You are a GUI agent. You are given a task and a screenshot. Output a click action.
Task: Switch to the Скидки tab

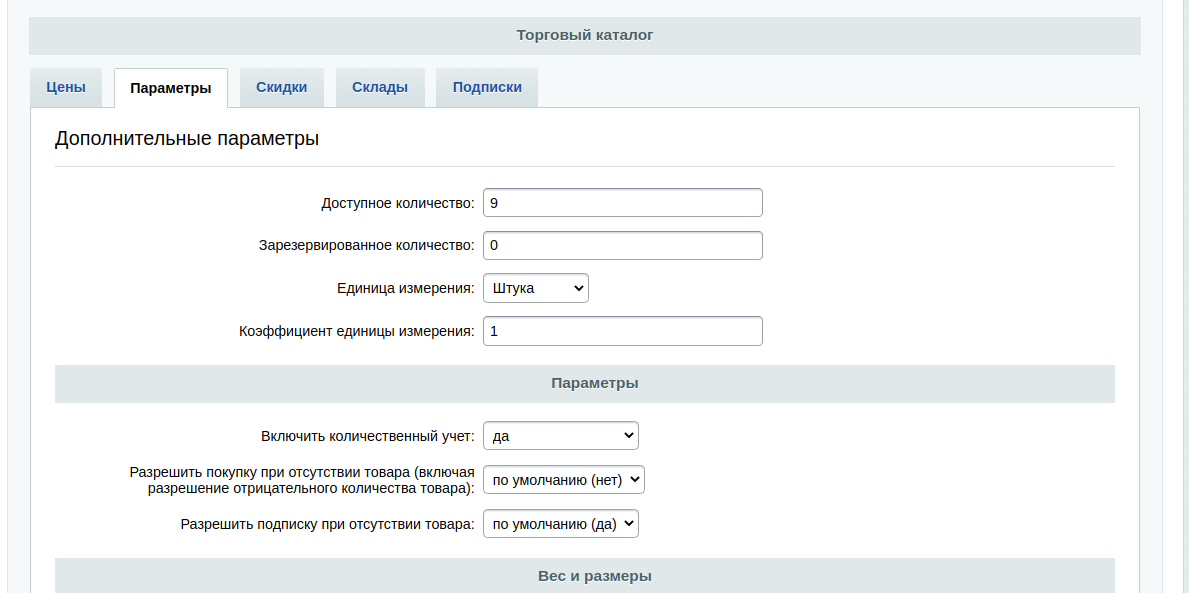(281, 87)
